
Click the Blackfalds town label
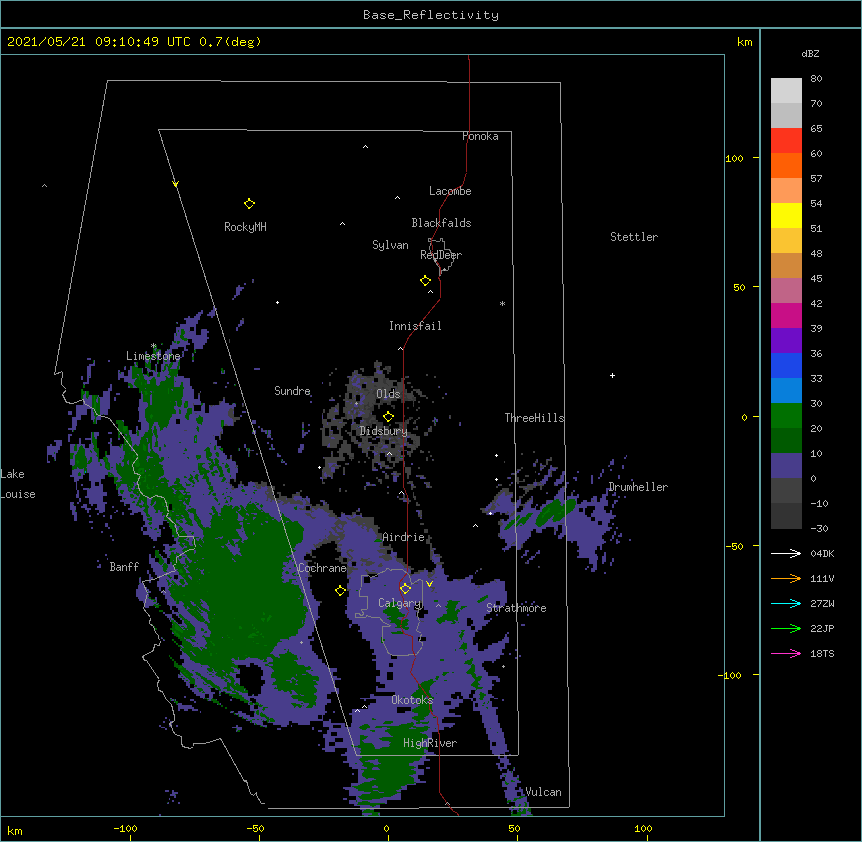[x=441, y=223]
